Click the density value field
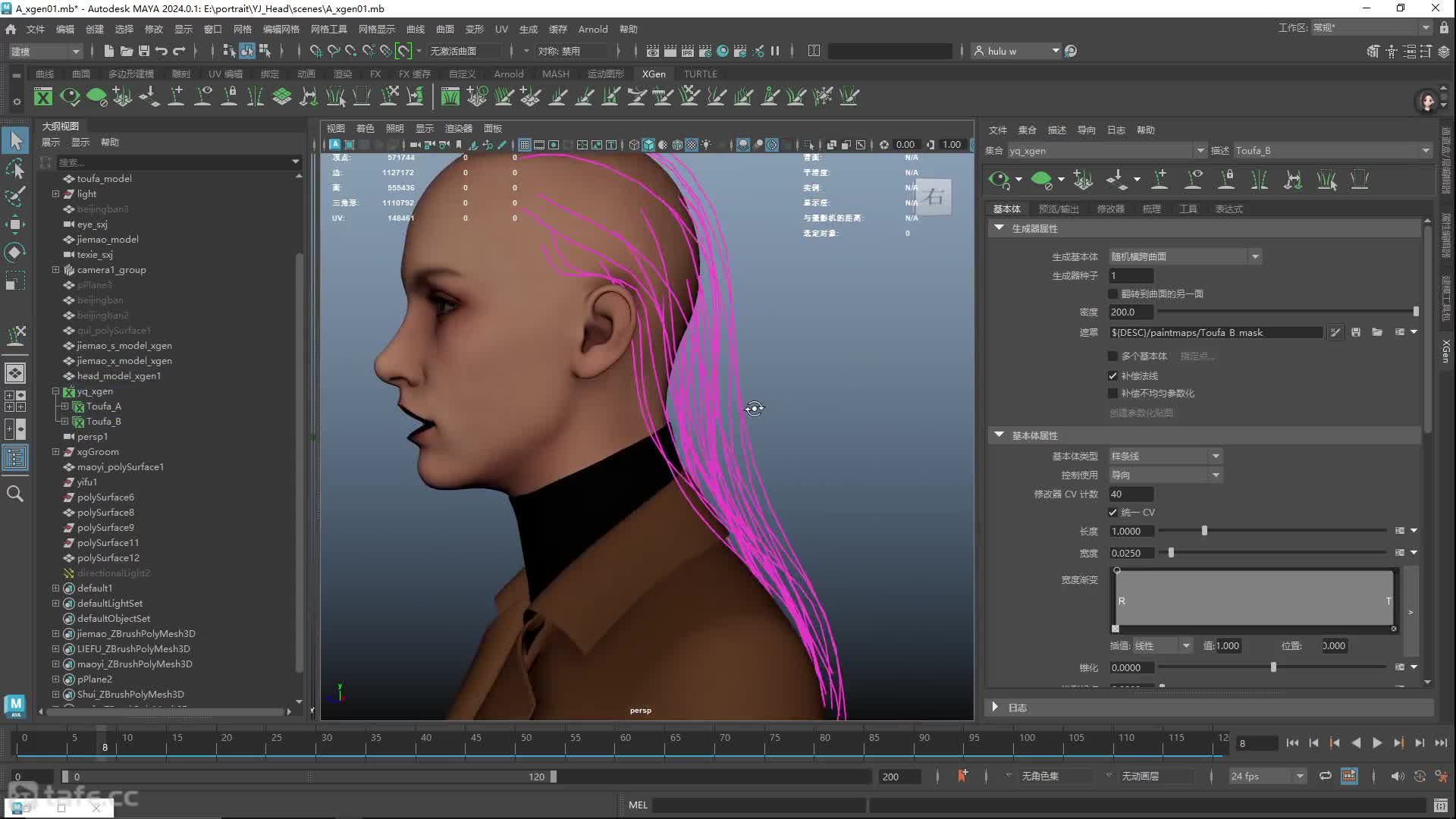 [x=1131, y=312]
